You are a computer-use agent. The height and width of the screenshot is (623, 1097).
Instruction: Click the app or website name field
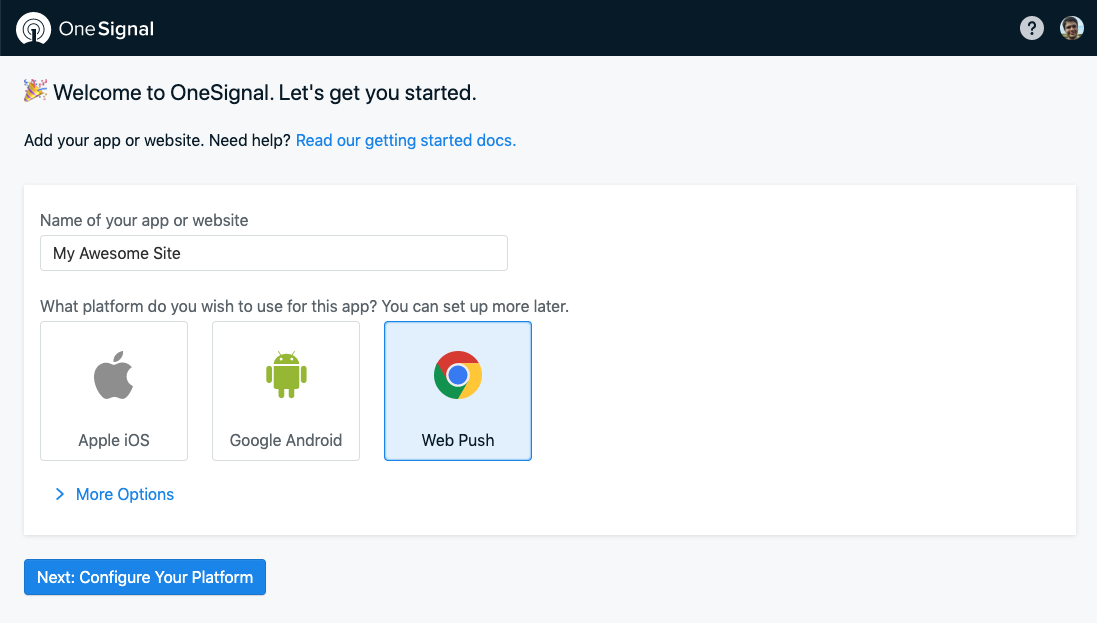point(274,253)
